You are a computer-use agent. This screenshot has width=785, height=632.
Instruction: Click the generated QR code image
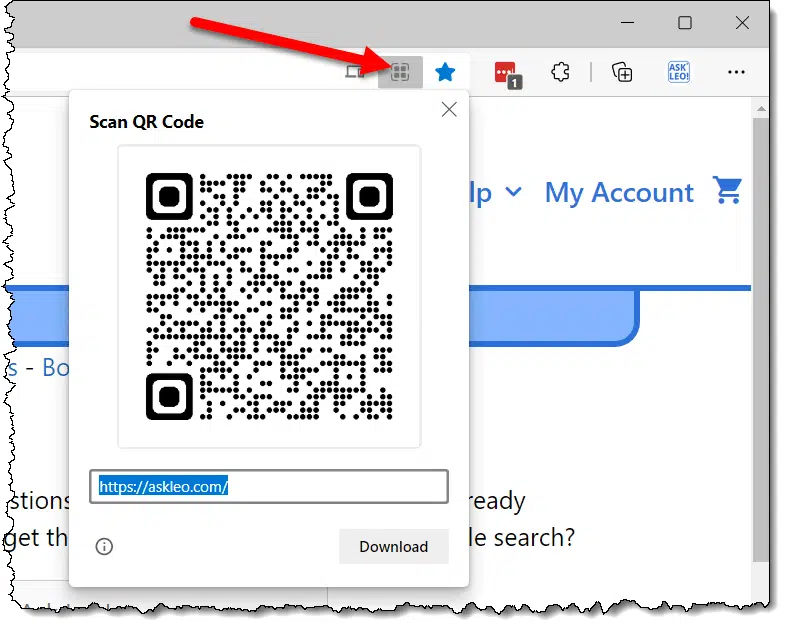click(269, 296)
